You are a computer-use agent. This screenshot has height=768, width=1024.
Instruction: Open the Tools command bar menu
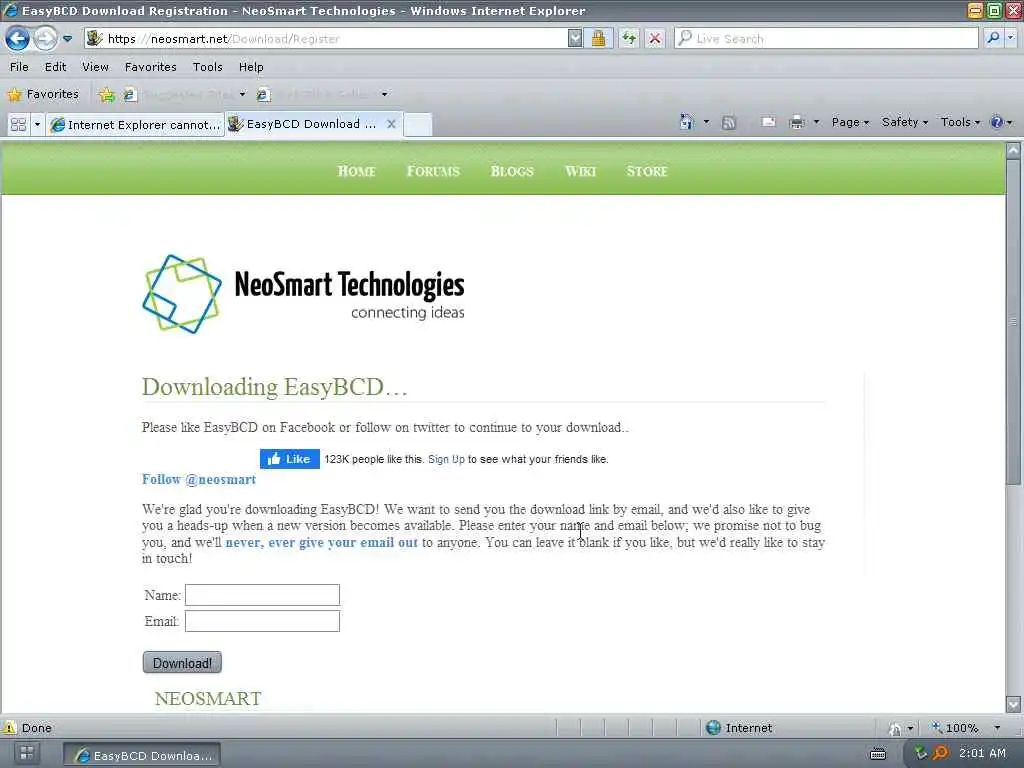[x=960, y=122]
